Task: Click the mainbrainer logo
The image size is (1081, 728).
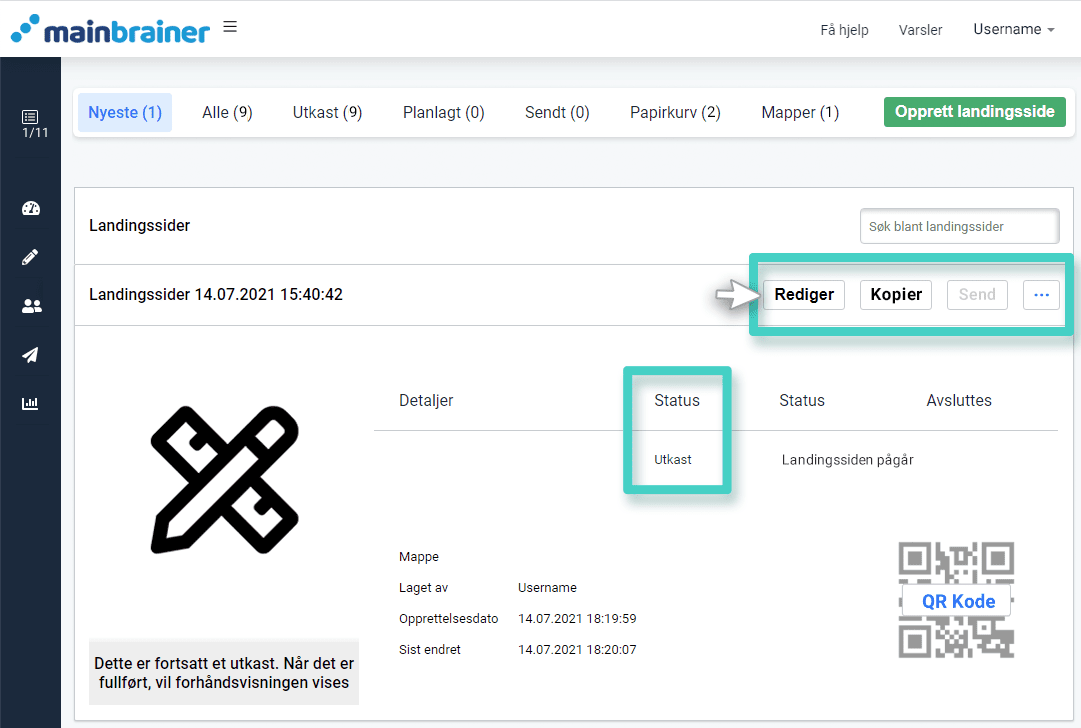Action: point(110,29)
